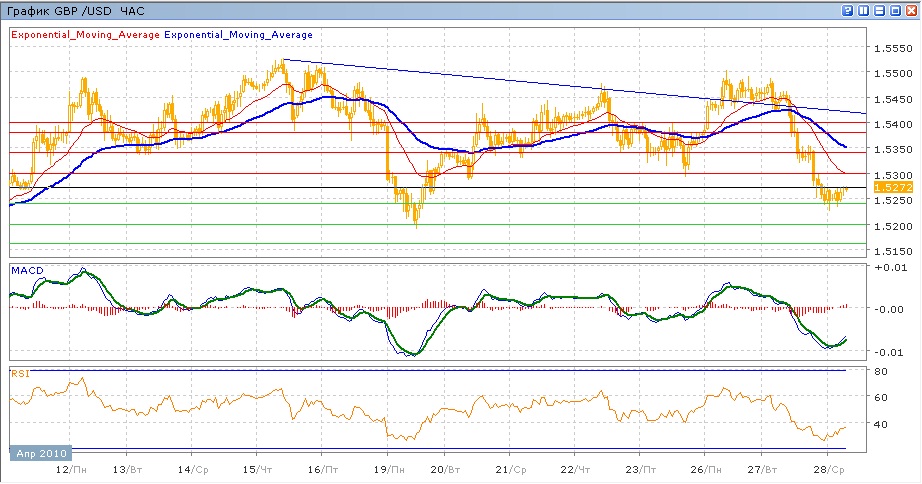The width and height of the screenshot is (922, 484).
Task: Click the 1.5200 level on price axis
Action: [892, 226]
